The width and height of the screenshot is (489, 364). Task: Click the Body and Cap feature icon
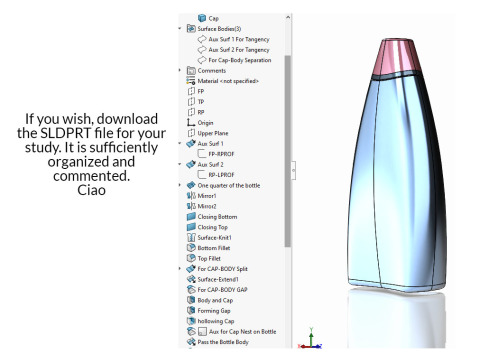[x=191, y=300]
